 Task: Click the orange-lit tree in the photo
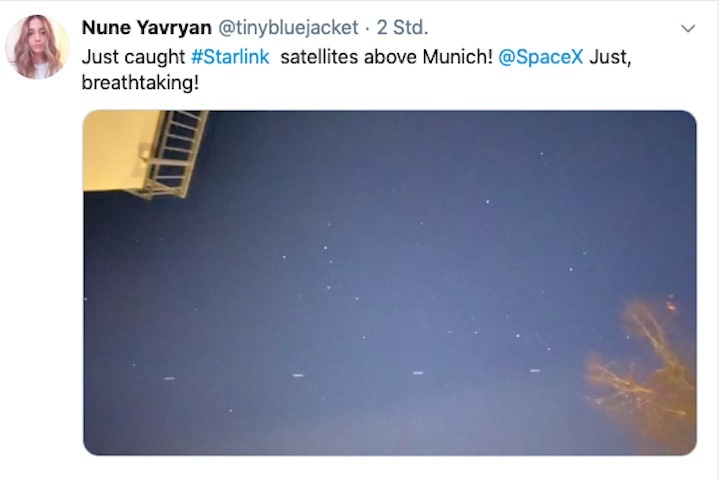[x=643, y=367]
